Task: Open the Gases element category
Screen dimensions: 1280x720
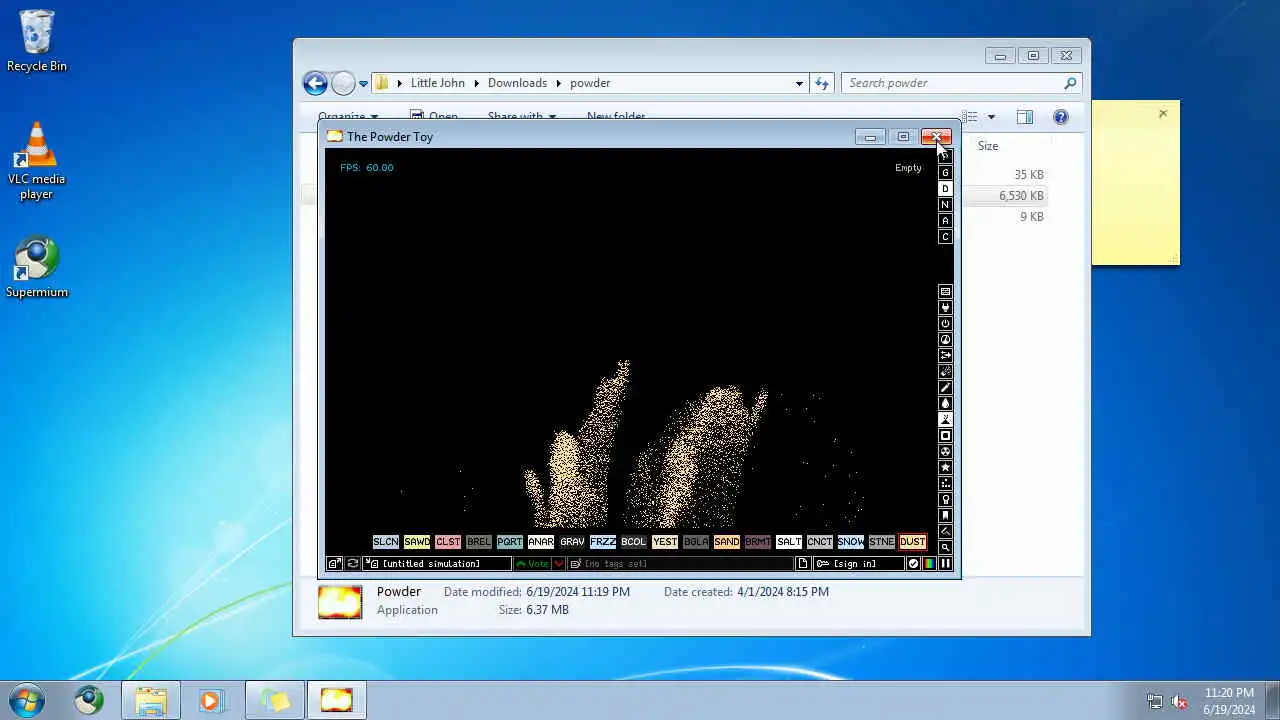Action: click(x=945, y=388)
